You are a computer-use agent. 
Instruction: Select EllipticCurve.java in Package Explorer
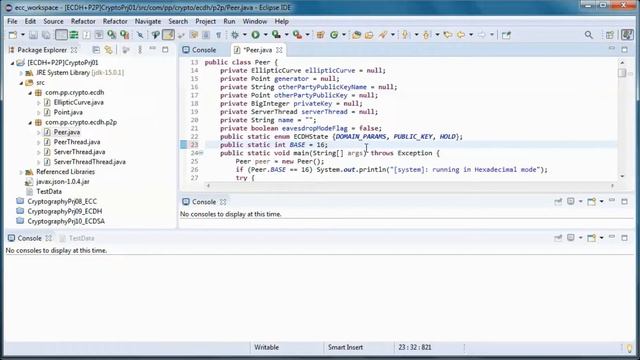click(x=78, y=102)
